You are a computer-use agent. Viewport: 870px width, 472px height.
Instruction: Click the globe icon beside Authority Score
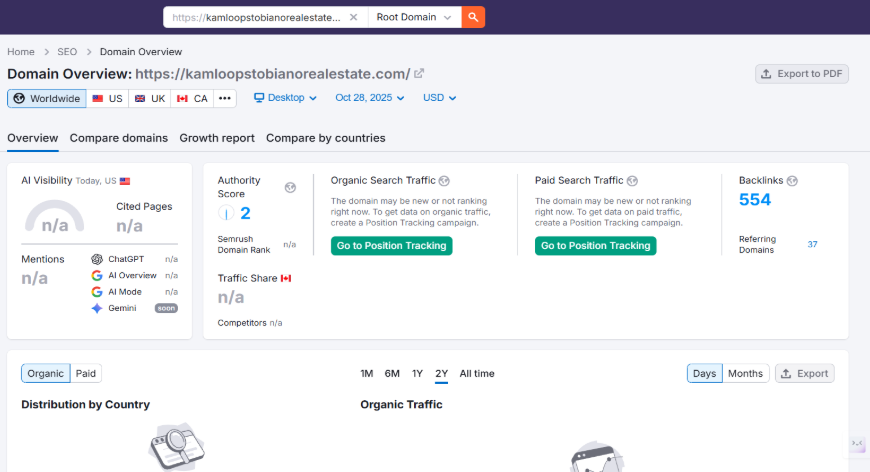pos(290,187)
